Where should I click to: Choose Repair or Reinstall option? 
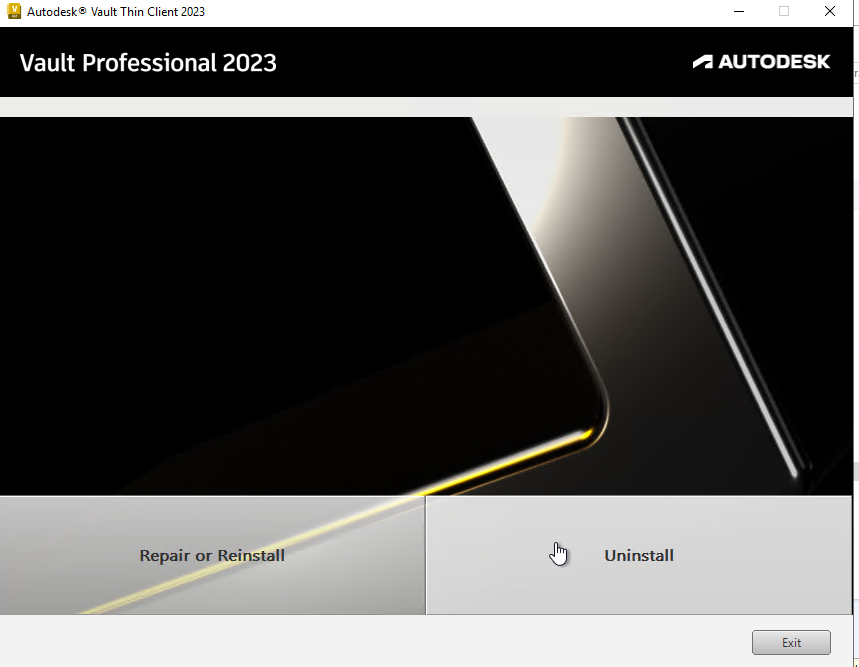point(213,555)
